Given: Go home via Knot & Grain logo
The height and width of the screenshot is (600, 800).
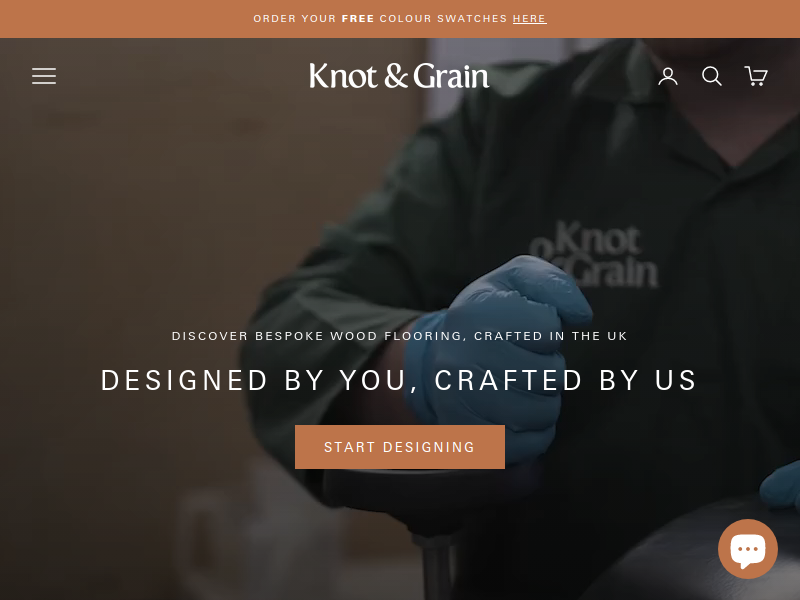Looking at the screenshot, I should pyautogui.click(x=399, y=76).
